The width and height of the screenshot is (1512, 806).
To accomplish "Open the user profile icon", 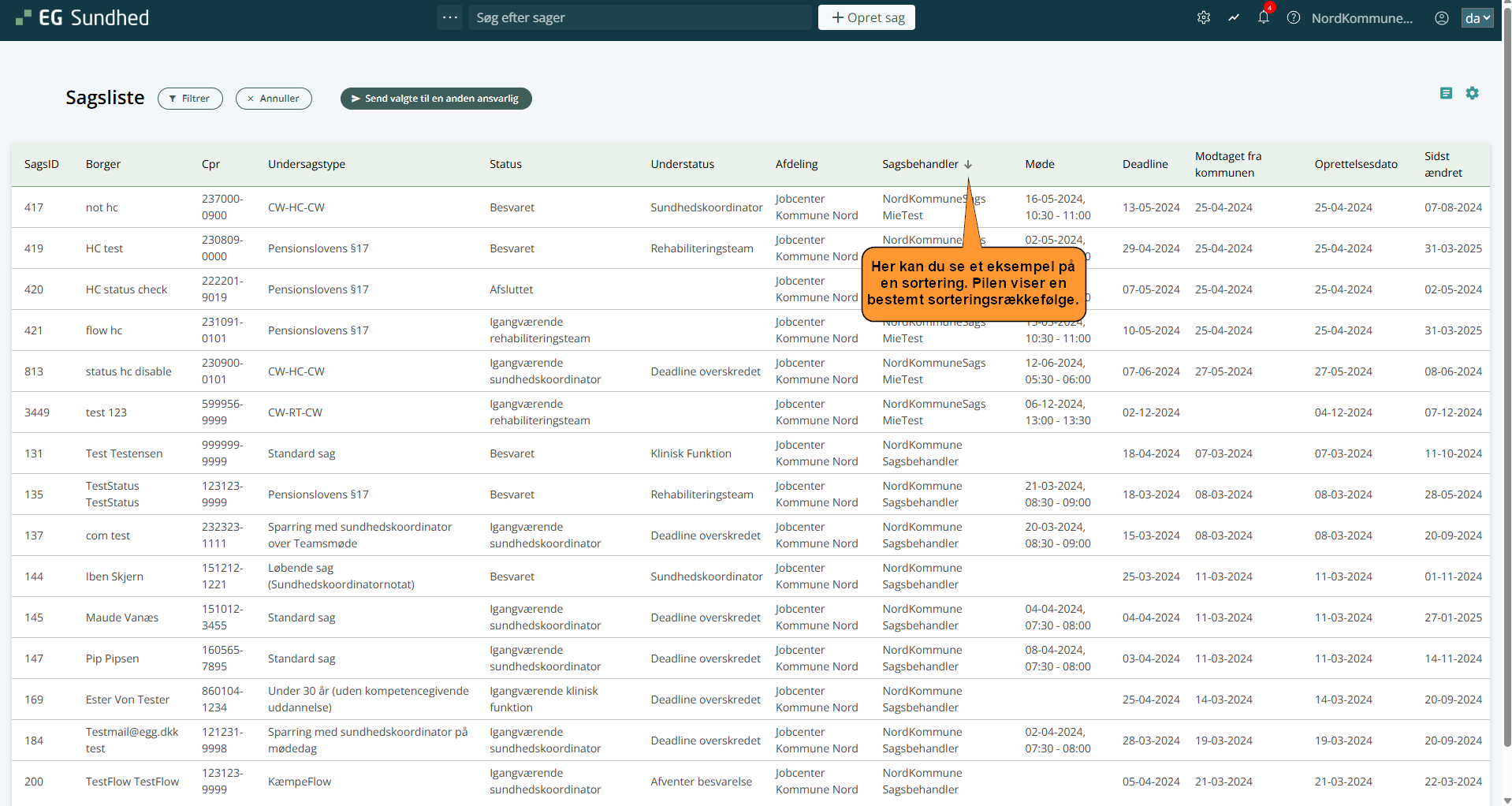I will (x=1442, y=17).
